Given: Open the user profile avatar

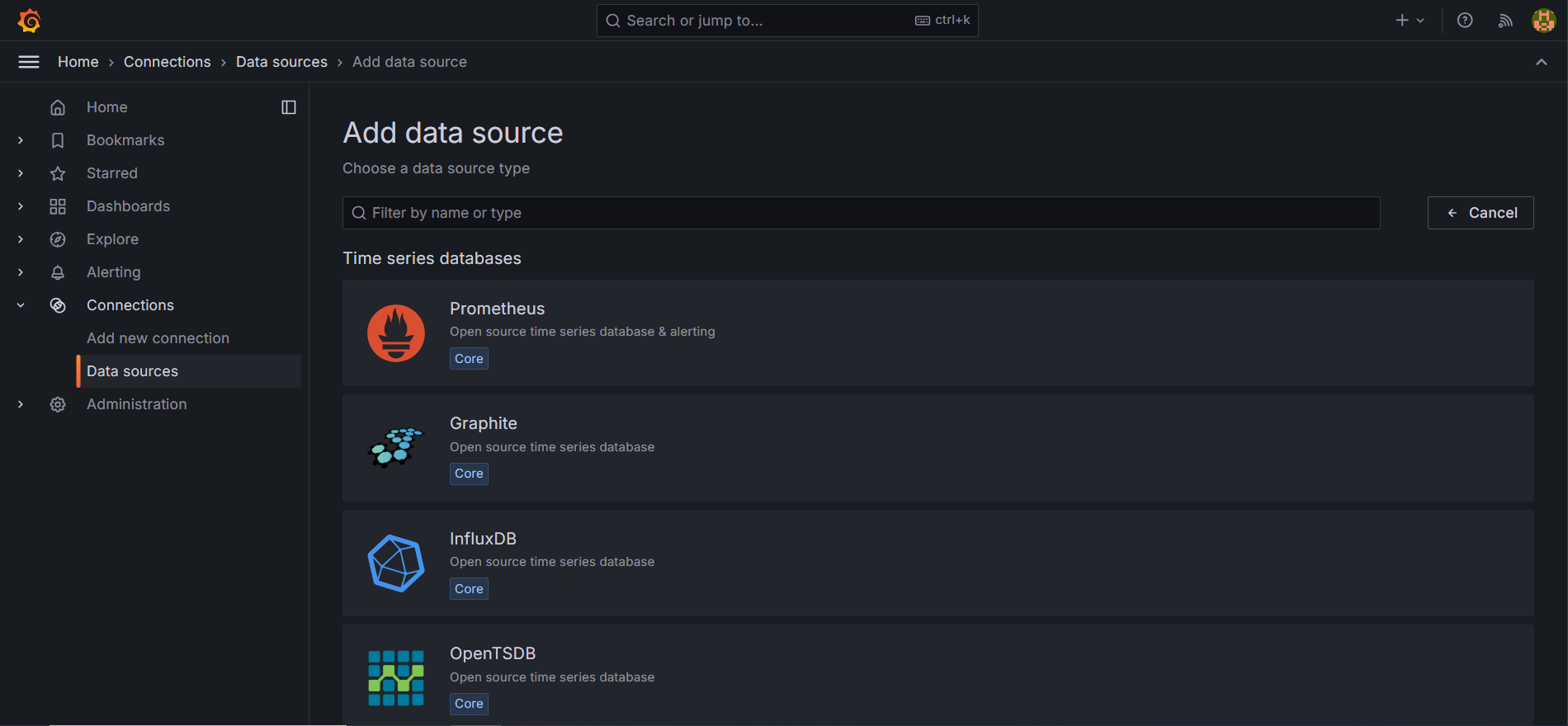Looking at the screenshot, I should coord(1544,21).
